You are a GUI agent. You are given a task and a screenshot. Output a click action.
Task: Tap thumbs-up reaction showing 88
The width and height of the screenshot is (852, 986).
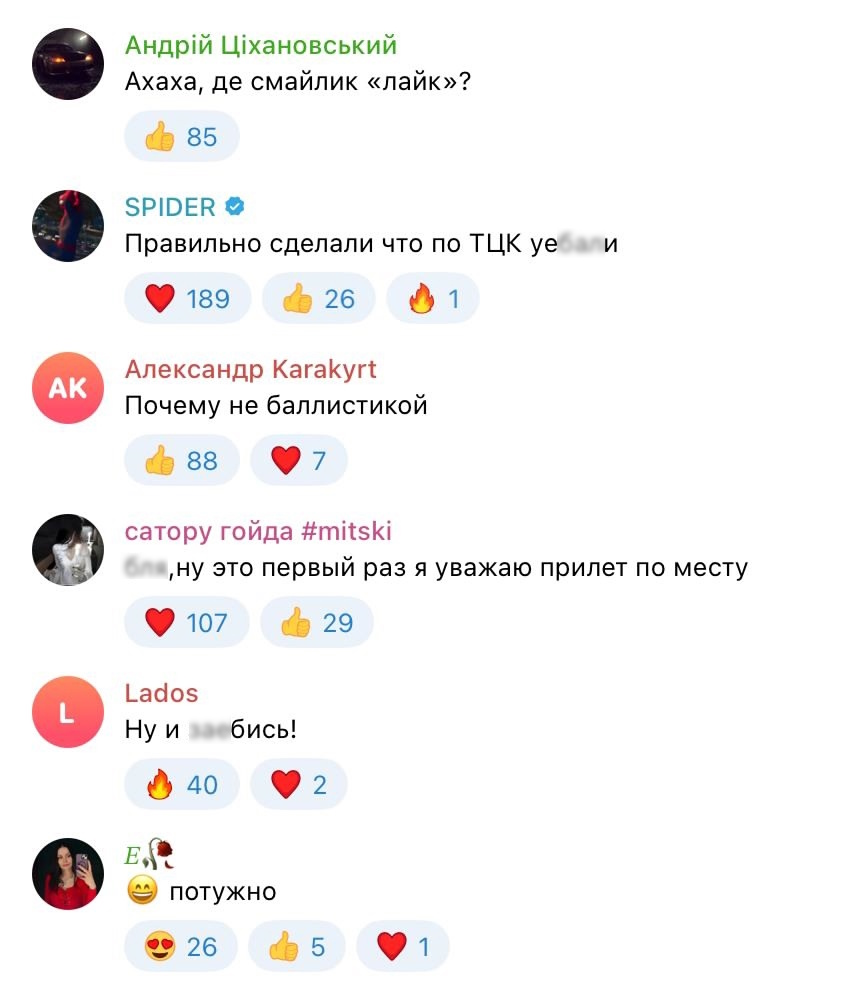(x=182, y=460)
